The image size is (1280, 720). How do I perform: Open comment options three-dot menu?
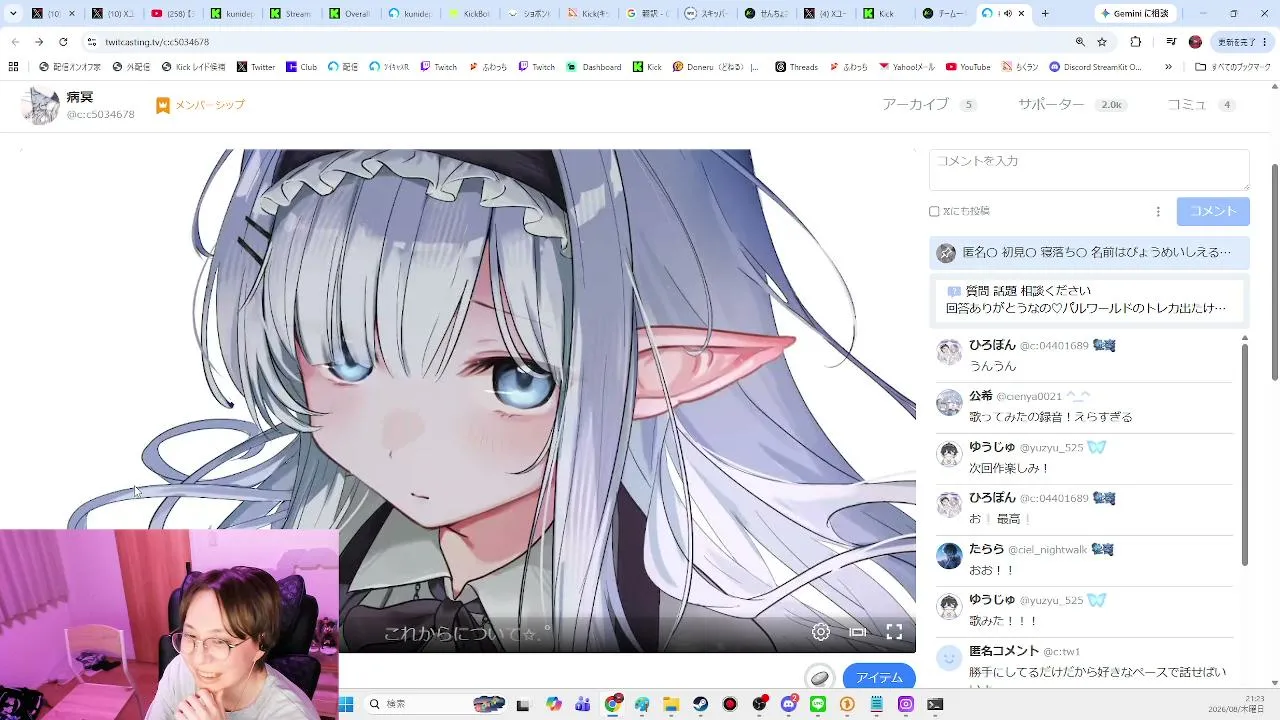coord(1158,211)
